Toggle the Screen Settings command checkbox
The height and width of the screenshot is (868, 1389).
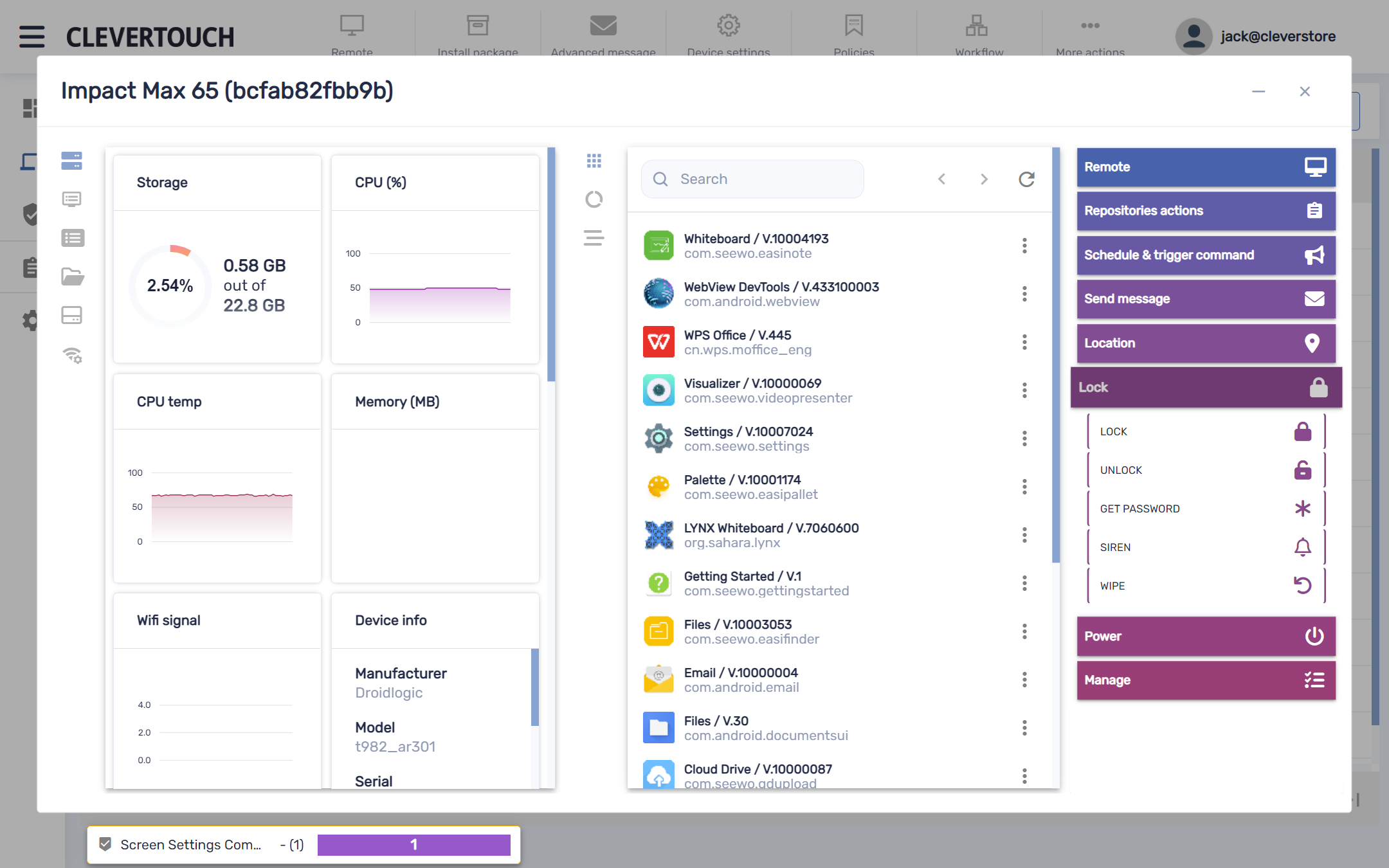coord(105,844)
